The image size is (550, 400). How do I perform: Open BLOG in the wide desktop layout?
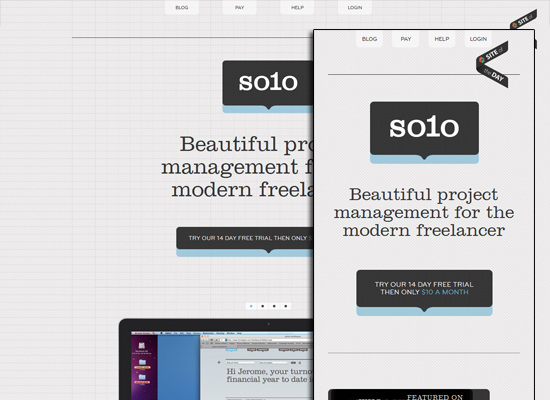click(x=182, y=7)
